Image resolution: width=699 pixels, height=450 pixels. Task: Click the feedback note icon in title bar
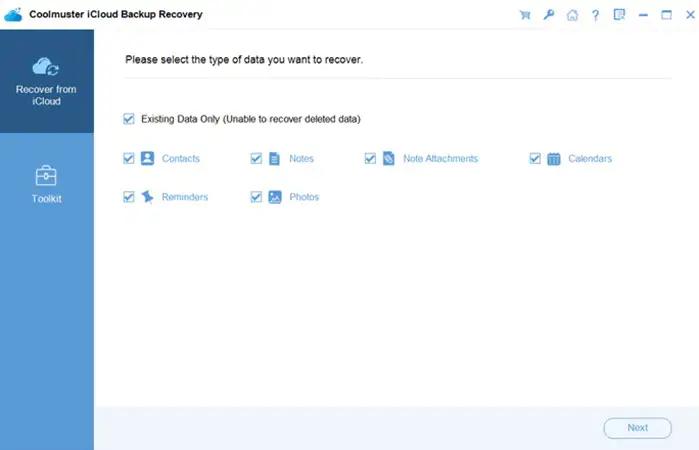tap(619, 15)
